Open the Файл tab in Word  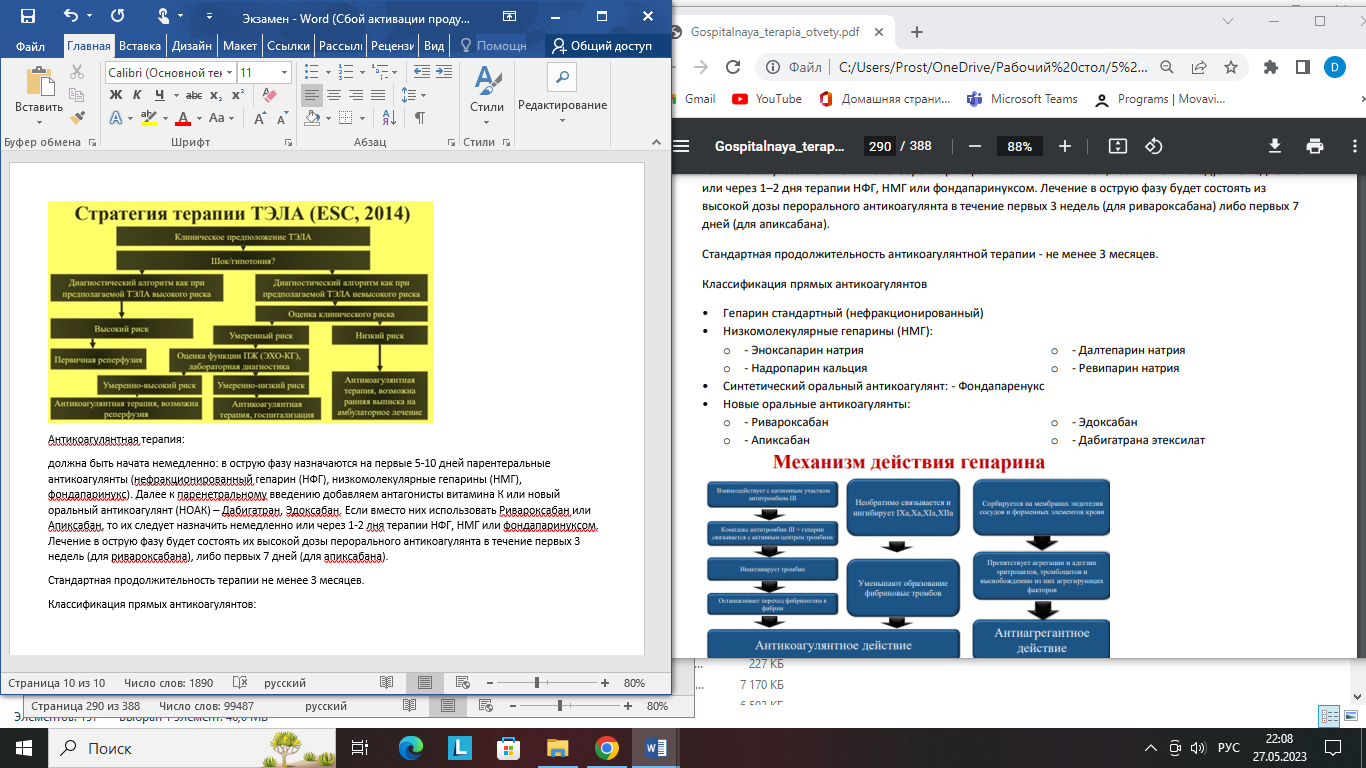click(30, 46)
